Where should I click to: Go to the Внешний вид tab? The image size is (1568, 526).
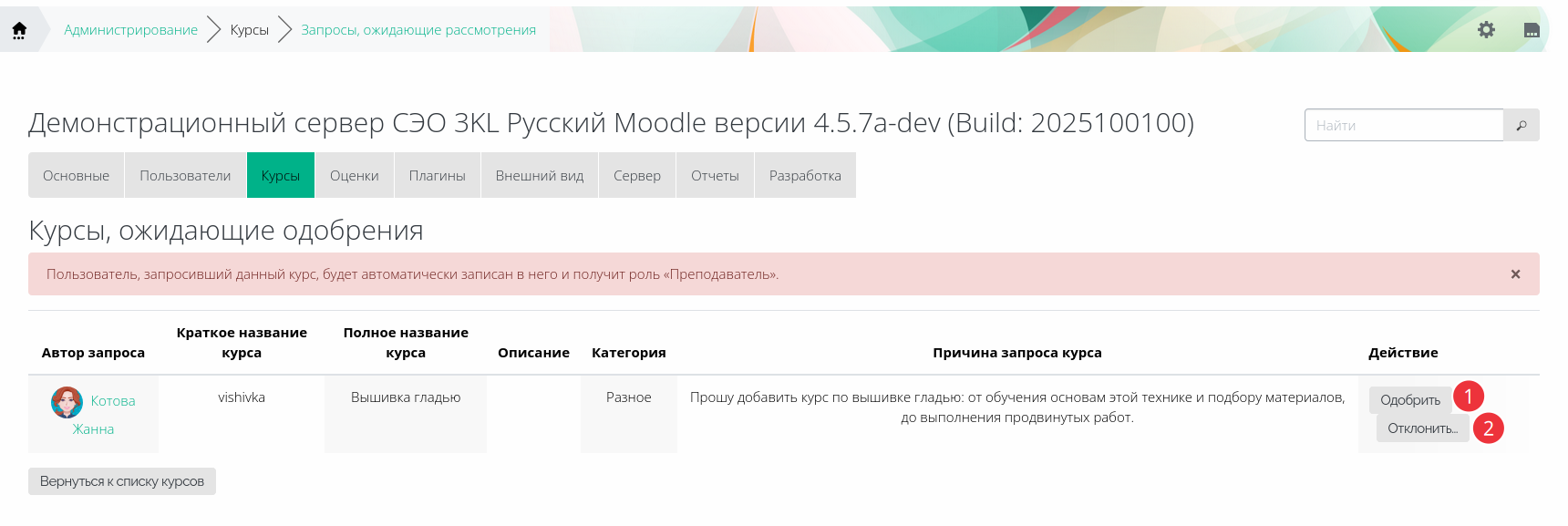(539, 176)
